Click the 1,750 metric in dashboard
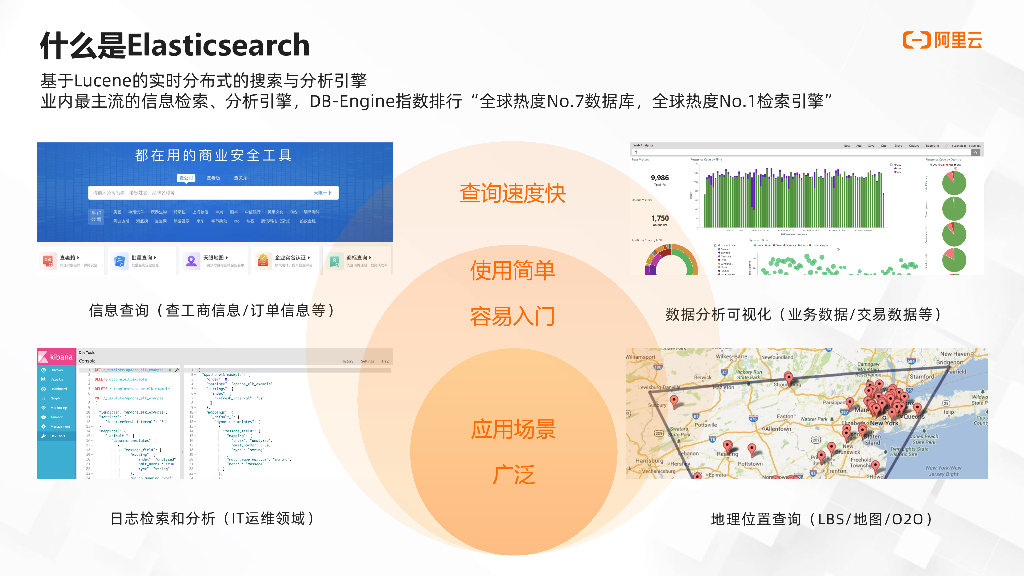1024x576 pixels. [x=660, y=218]
